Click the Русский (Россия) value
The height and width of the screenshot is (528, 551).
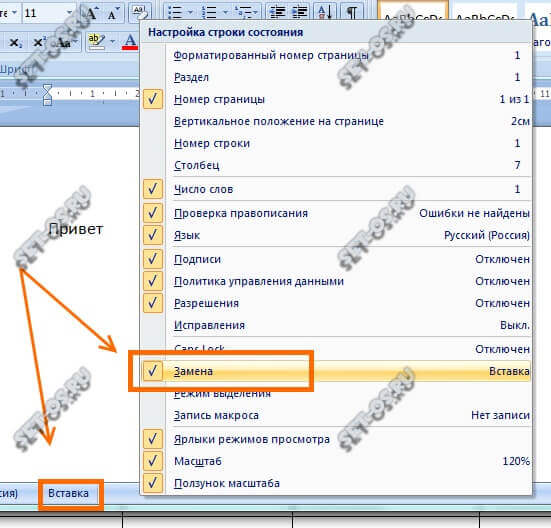coord(487,235)
